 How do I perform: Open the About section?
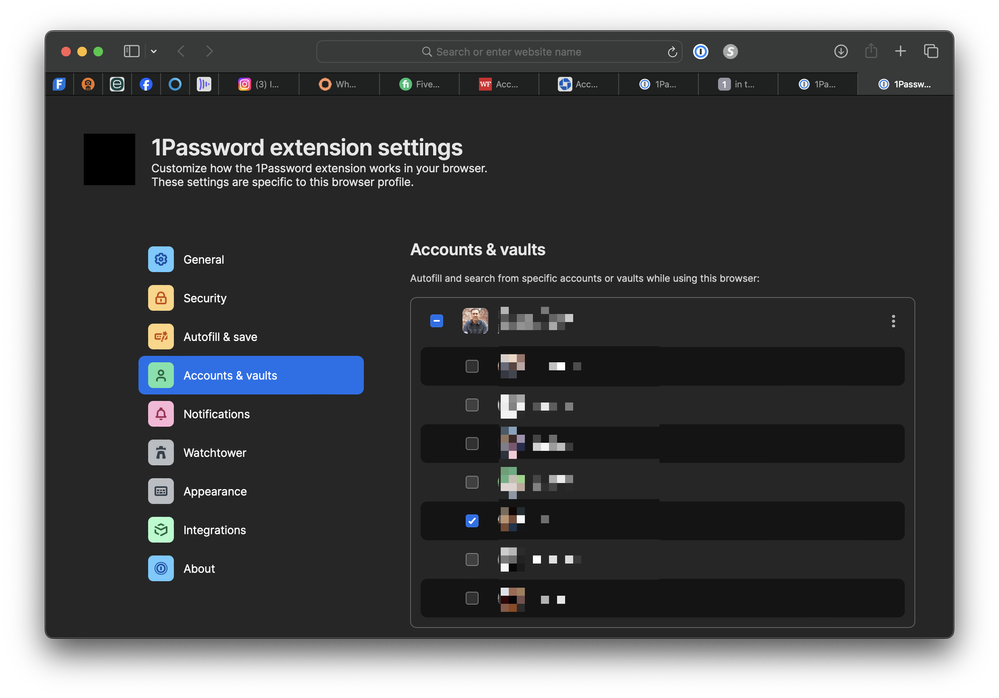(251, 569)
